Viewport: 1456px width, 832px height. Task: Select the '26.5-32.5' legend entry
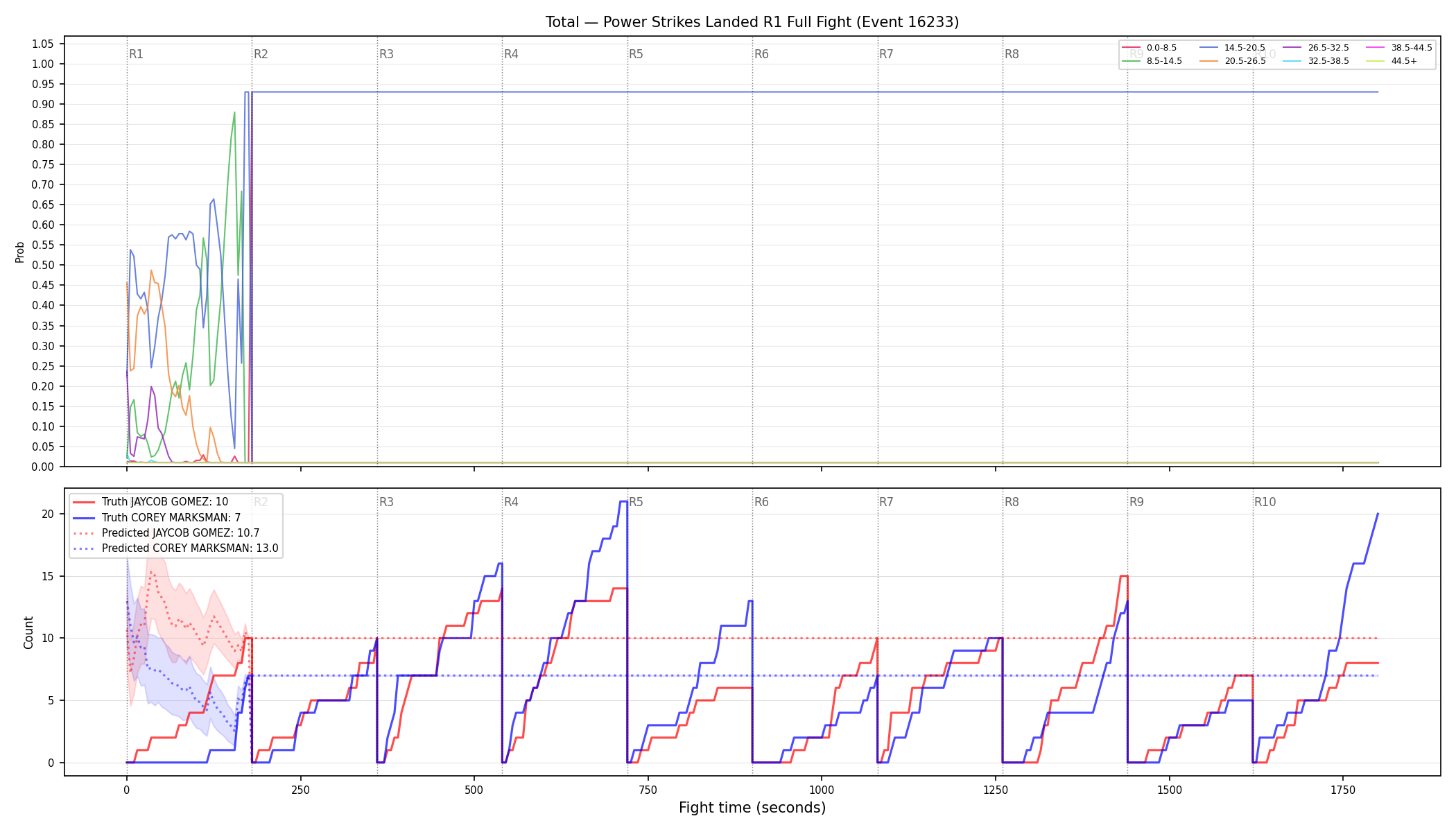coord(1316,48)
